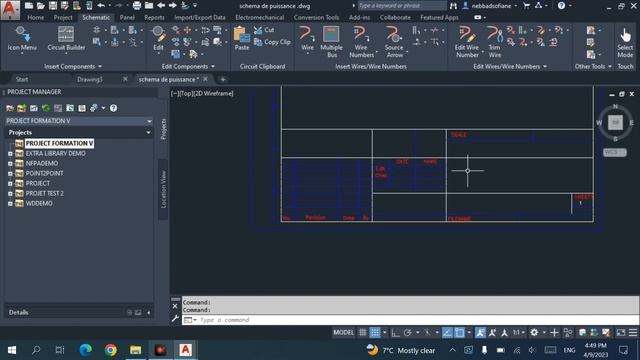Open AutoCAD application menu logo

(10, 10)
